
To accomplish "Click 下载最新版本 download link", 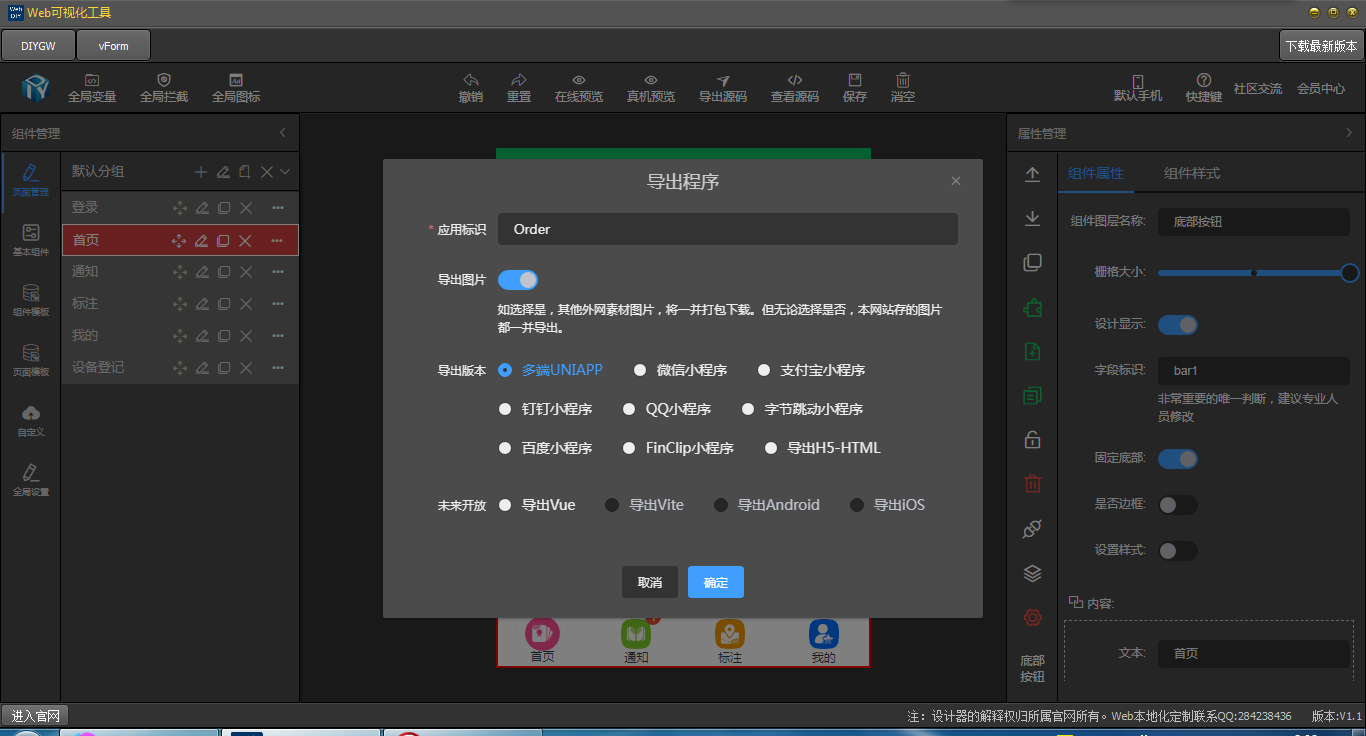I will click(1321, 45).
